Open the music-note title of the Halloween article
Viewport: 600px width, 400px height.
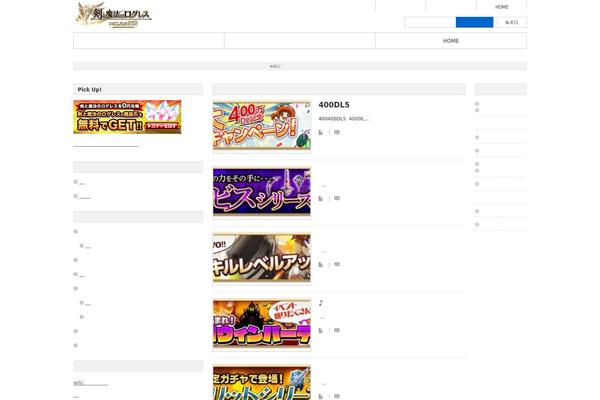click(x=321, y=303)
